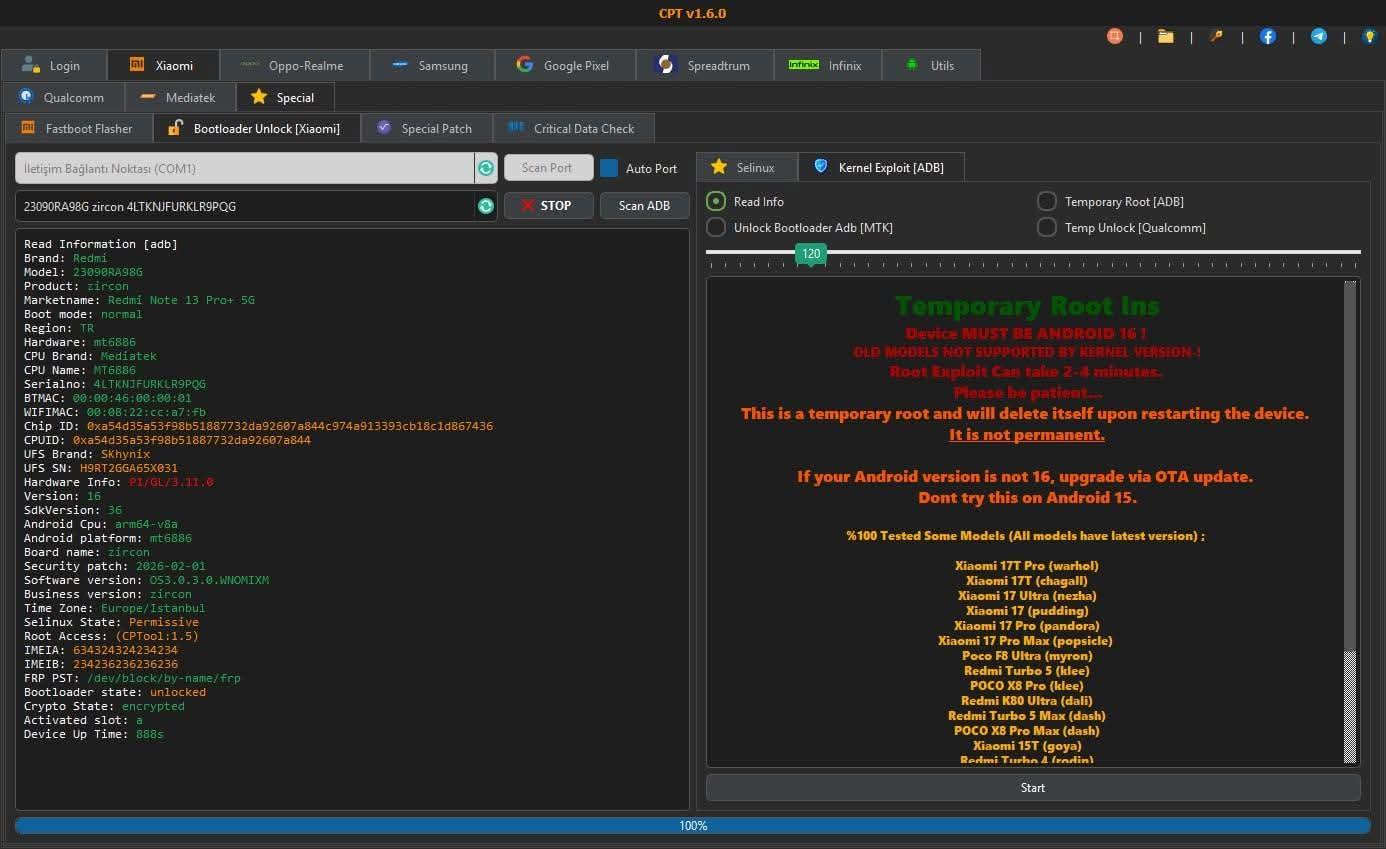
Task: Click the FRP PST path /dev/block/by-name/frp
Action: point(164,678)
